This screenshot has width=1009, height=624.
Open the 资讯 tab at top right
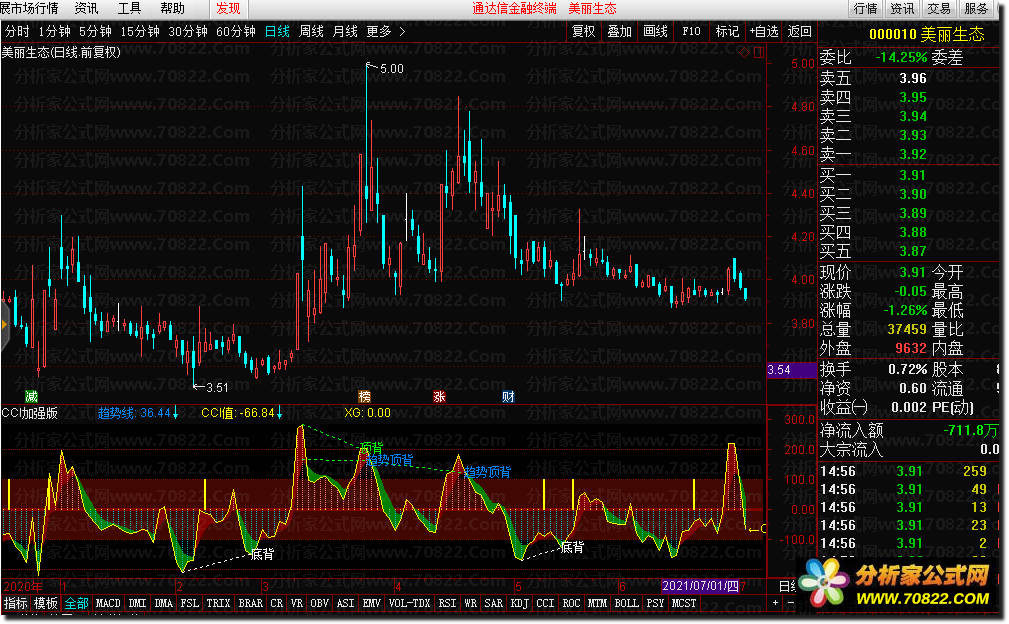pos(902,8)
